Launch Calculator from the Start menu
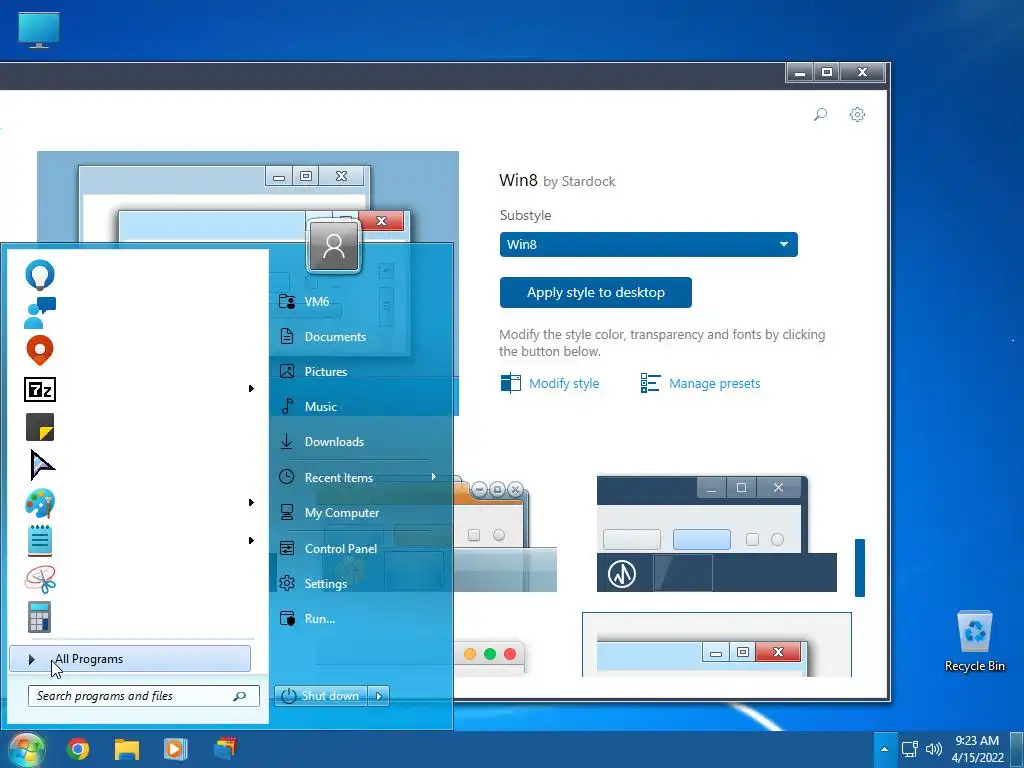 pyautogui.click(x=39, y=617)
